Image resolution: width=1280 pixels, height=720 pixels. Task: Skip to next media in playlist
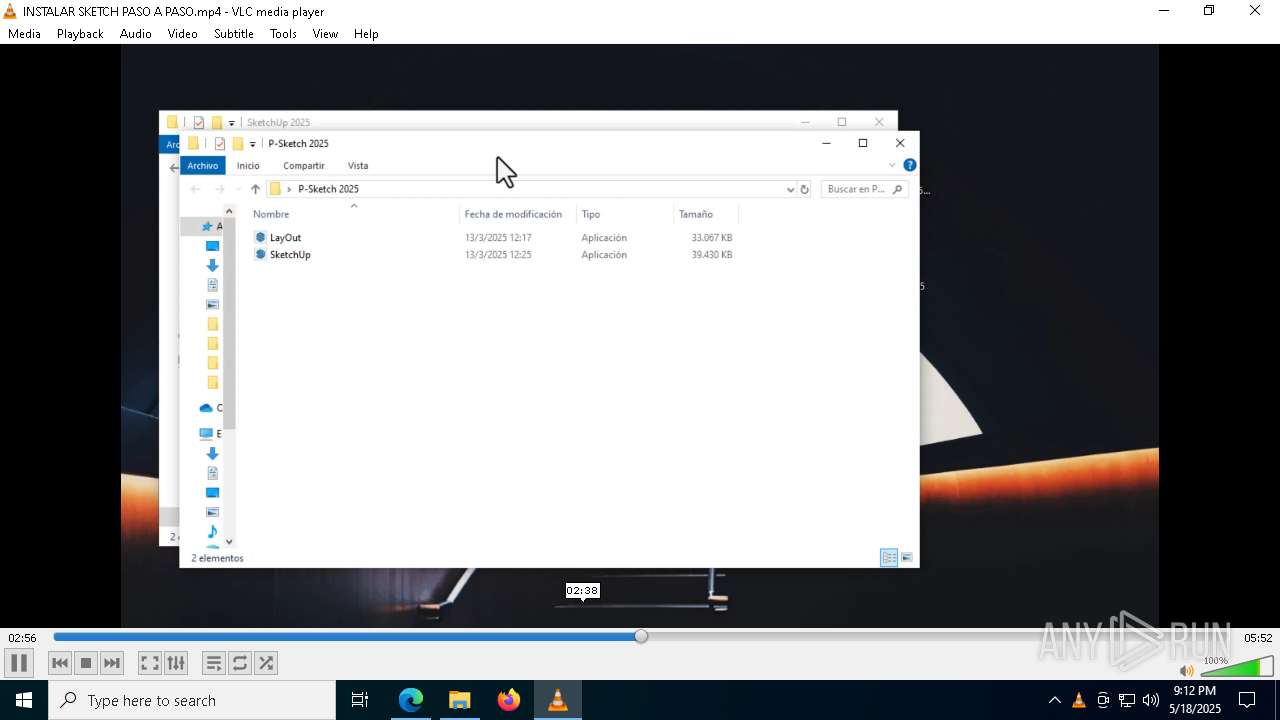click(112, 663)
